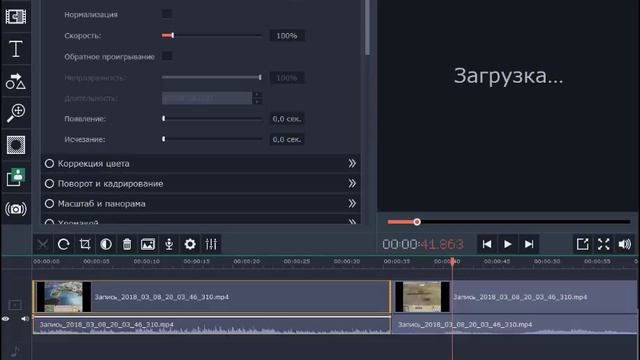Mute the video track audio
The width and height of the screenshot is (640, 360).
25,319
